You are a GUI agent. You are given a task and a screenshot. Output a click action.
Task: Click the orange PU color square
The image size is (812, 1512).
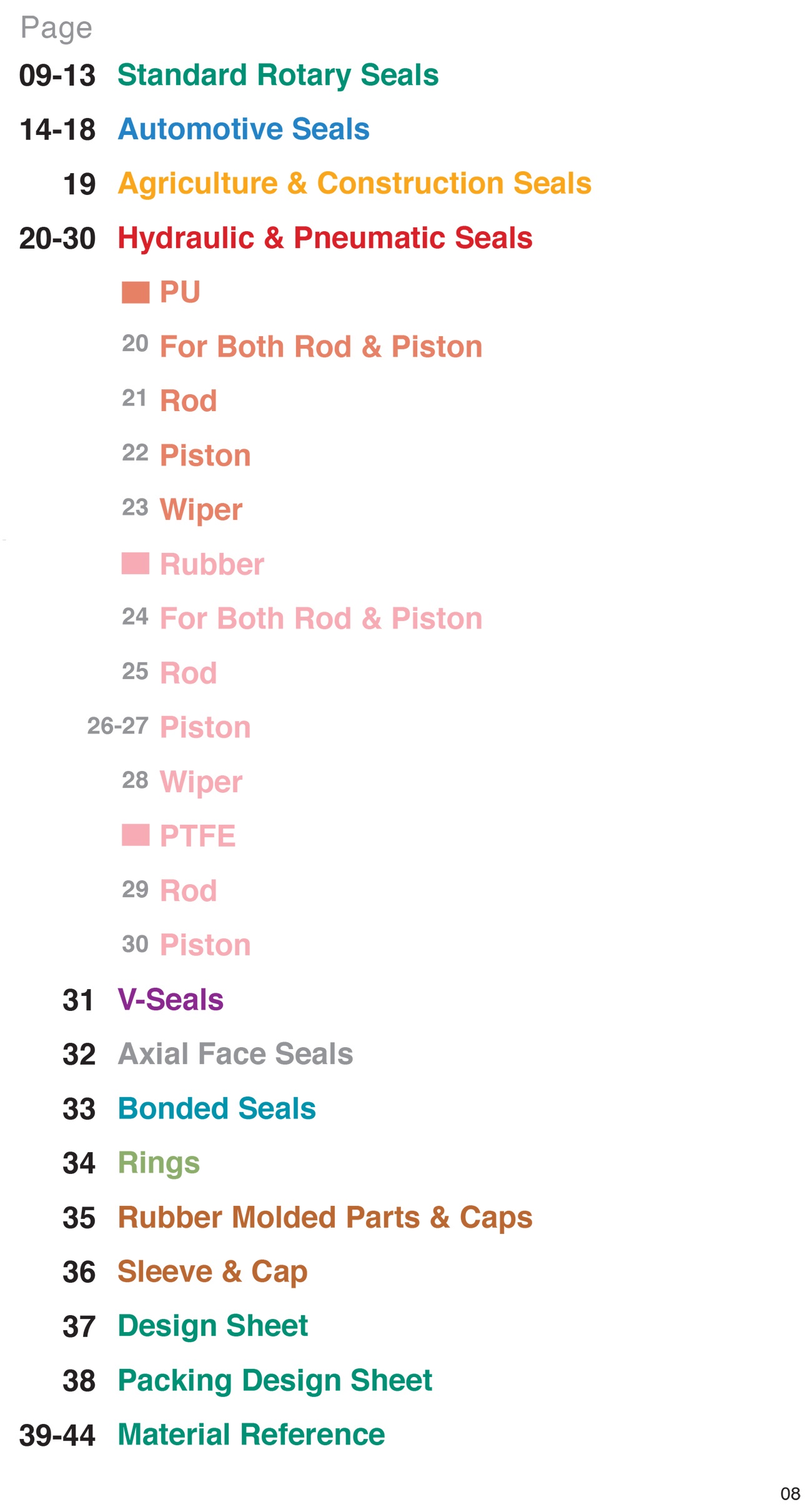[x=136, y=292]
